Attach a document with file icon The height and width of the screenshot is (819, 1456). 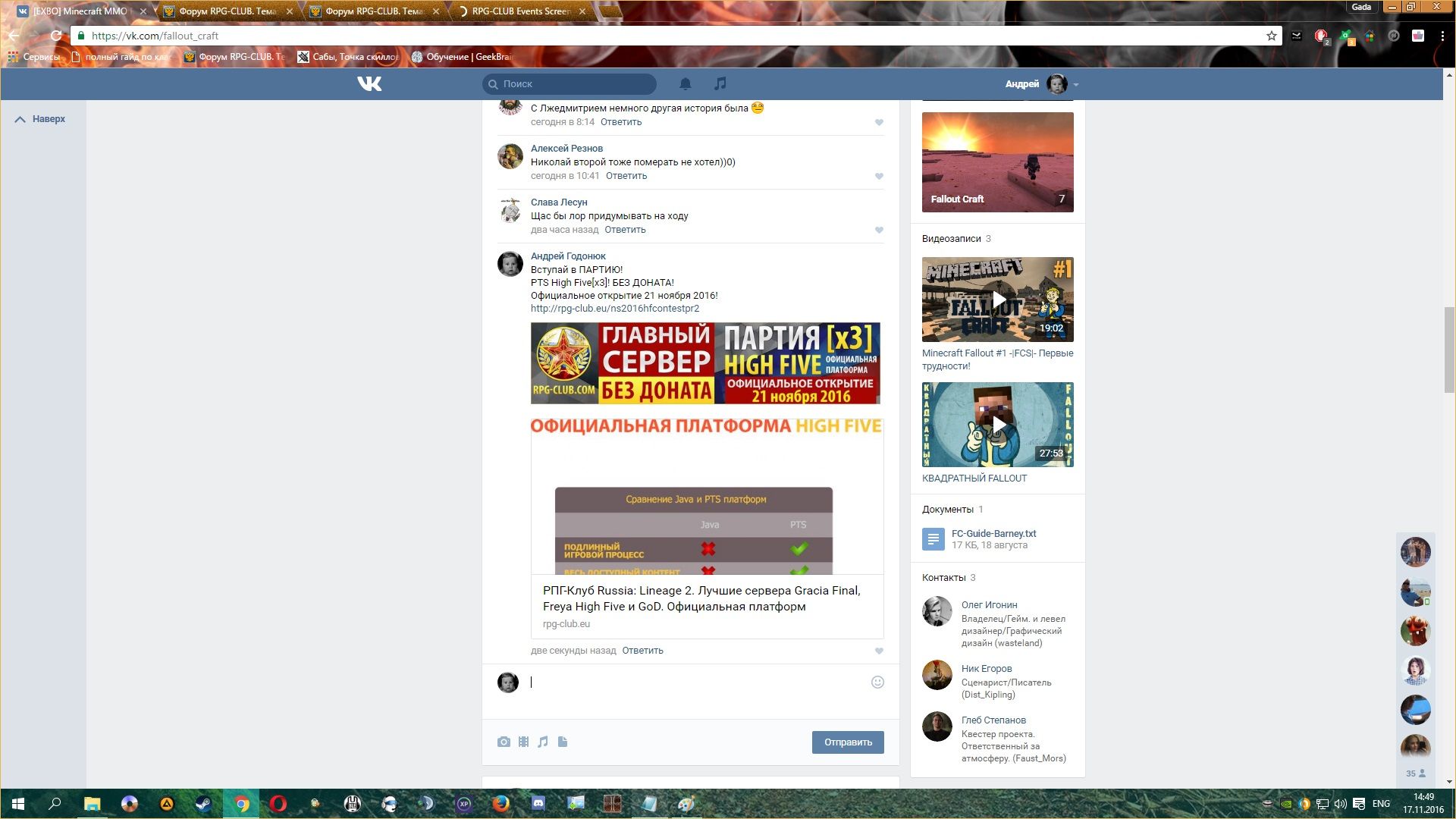(563, 742)
